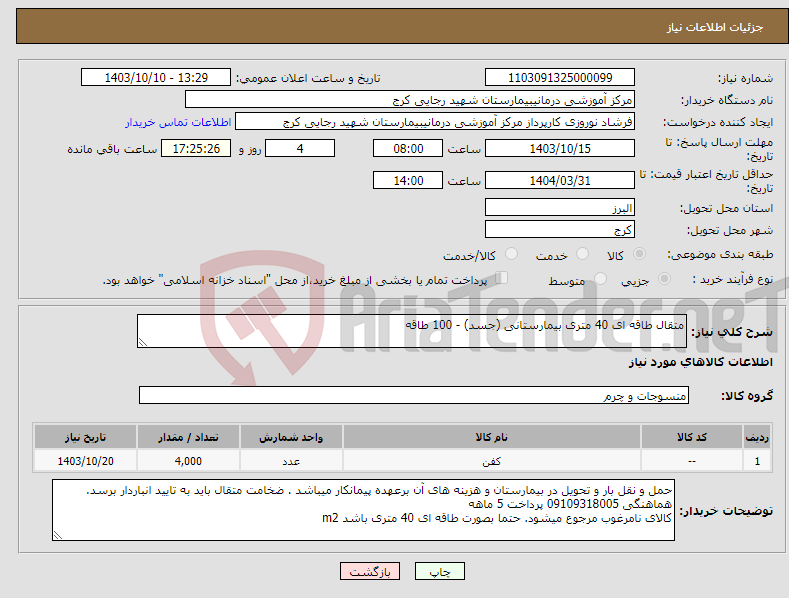Click the اطلاعات کالاهای مورد نیاز heading
The height and width of the screenshot is (598, 789).
(700, 362)
